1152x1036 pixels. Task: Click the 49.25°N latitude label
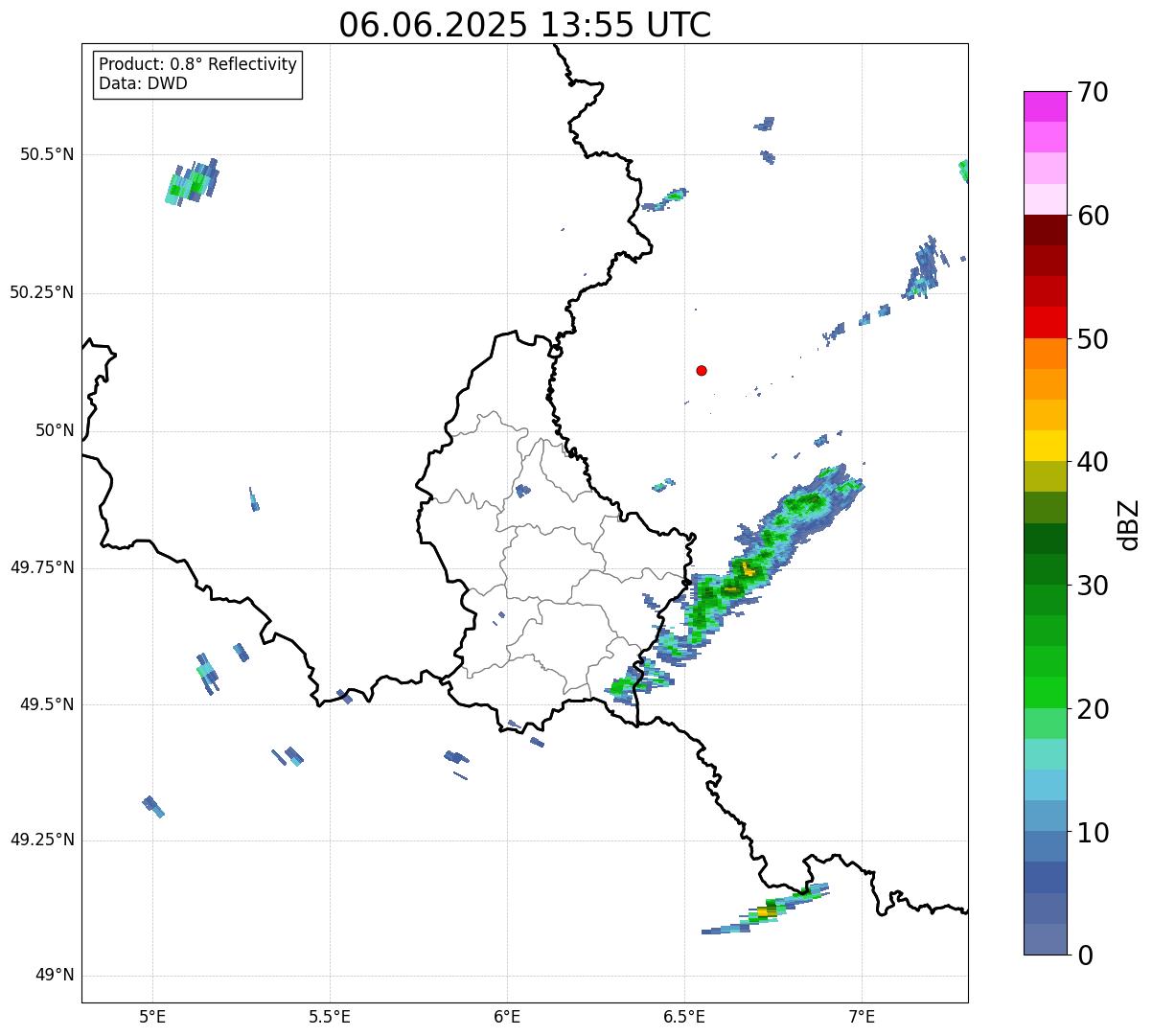[x=42, y=840]
